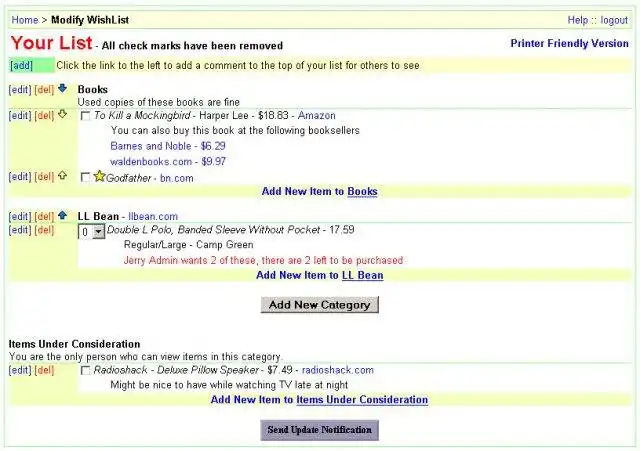
Task: Delete the To Kill a Mockingbird item
Action: pyautogui.click(x=44, y=116)
